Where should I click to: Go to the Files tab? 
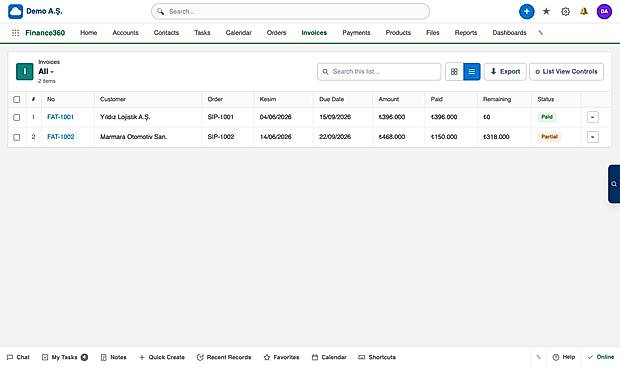(433, 33)
